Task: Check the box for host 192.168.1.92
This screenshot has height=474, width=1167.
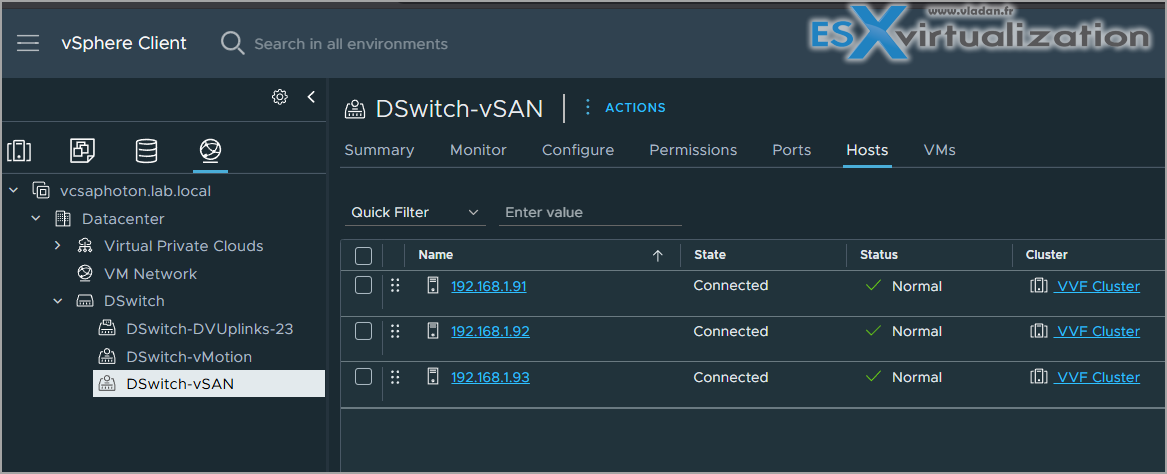Action: pos(363,331)
